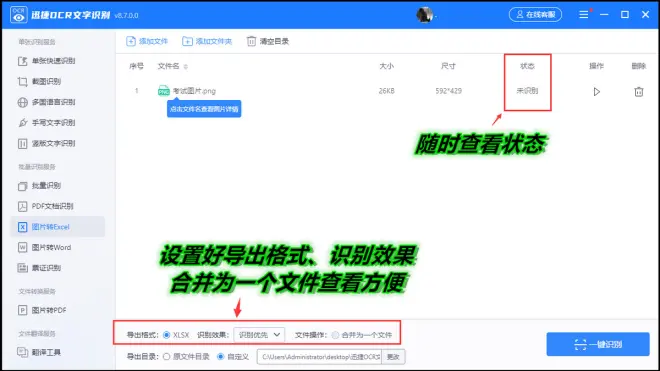Minimize the OCR application window
This screenshot has height=371, width=660.
pos(604,15)
